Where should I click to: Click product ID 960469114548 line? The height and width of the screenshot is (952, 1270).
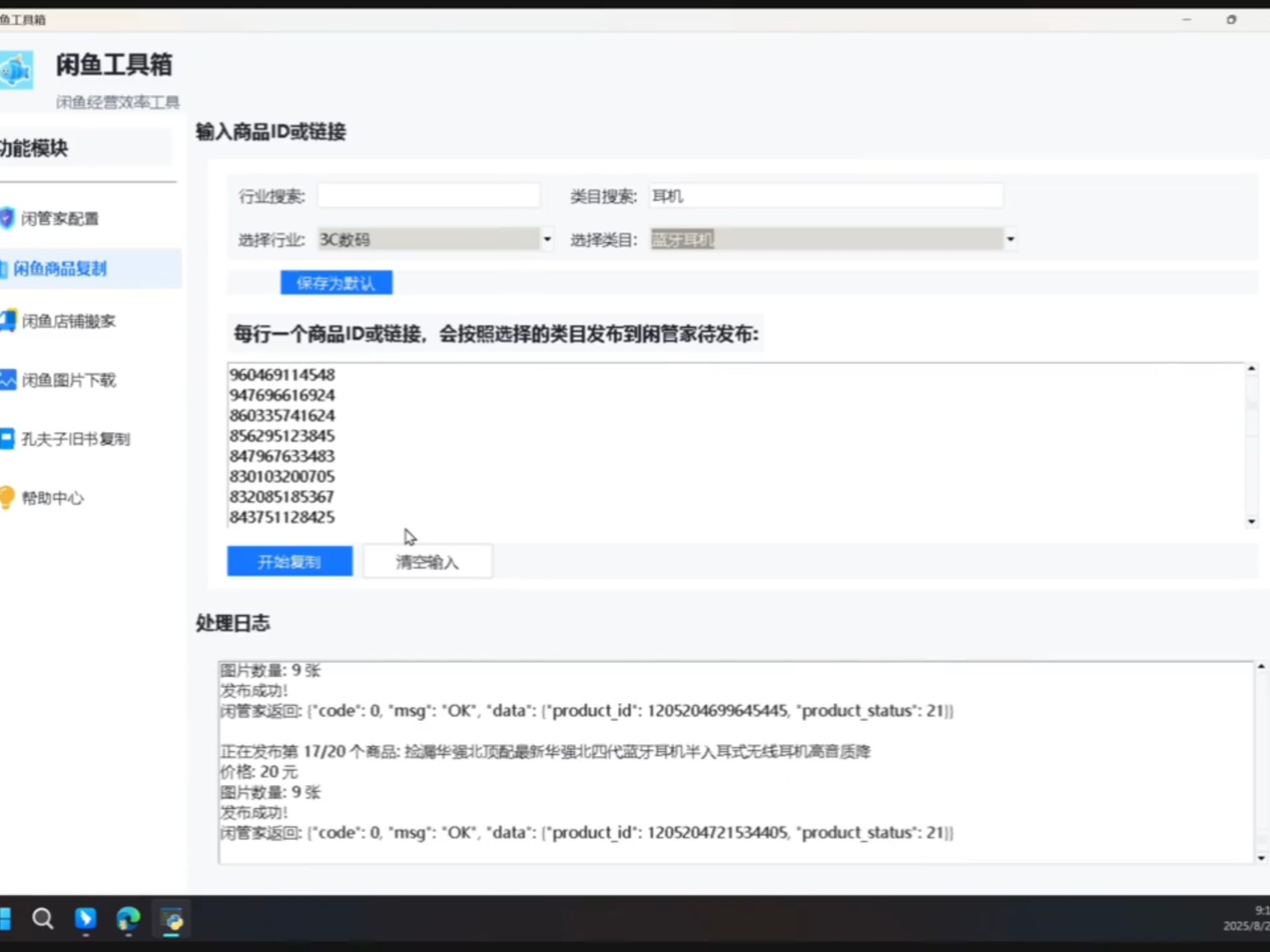point(282,375)
